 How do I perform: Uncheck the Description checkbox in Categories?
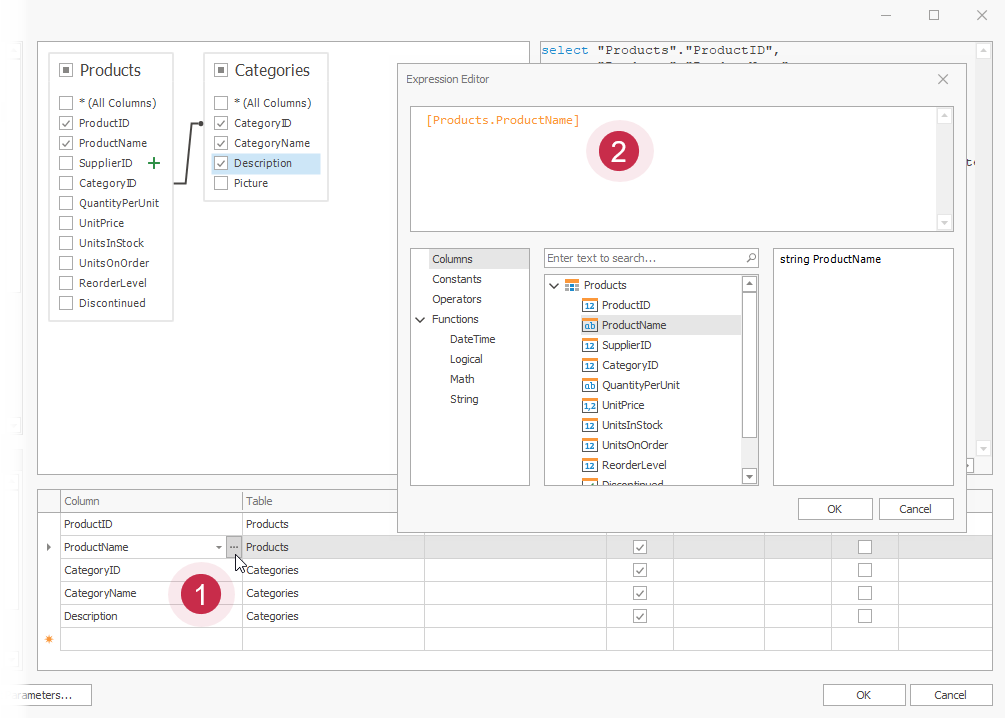[221, 162]
